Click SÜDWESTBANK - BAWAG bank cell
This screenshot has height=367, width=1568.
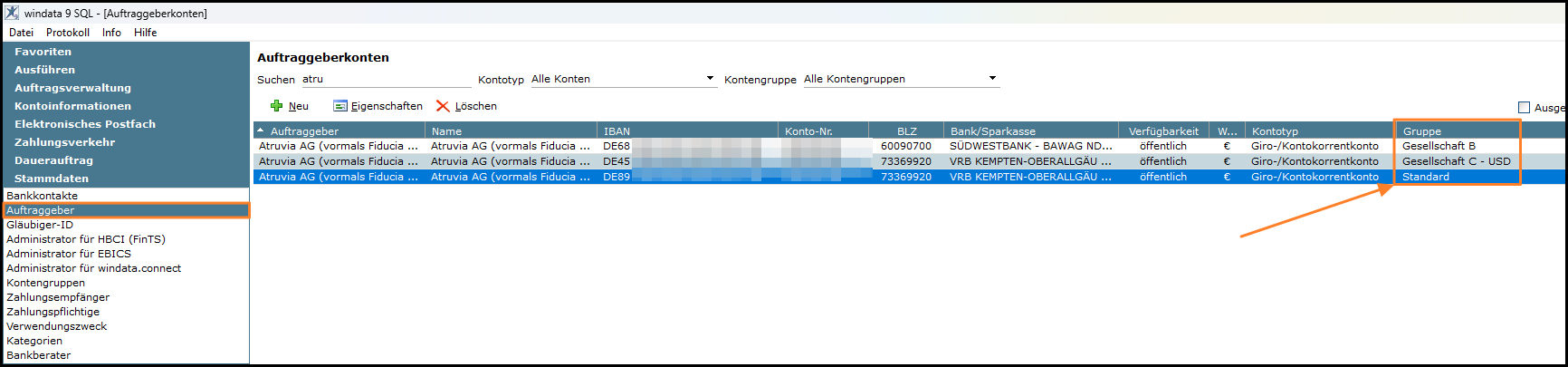tap(1030, 146)
